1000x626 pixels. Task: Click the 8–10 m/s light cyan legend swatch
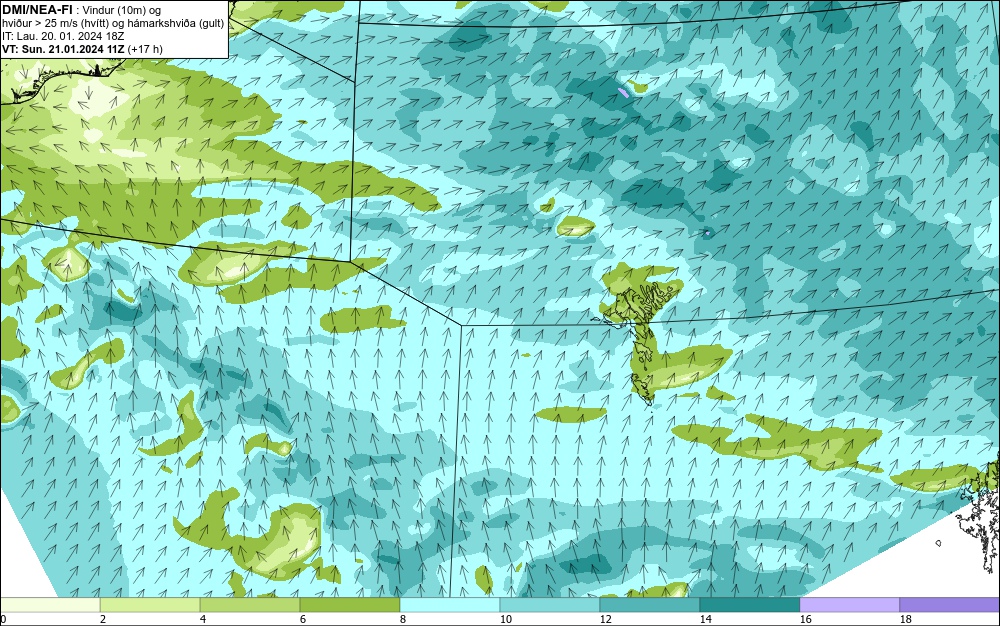[450, 605]
